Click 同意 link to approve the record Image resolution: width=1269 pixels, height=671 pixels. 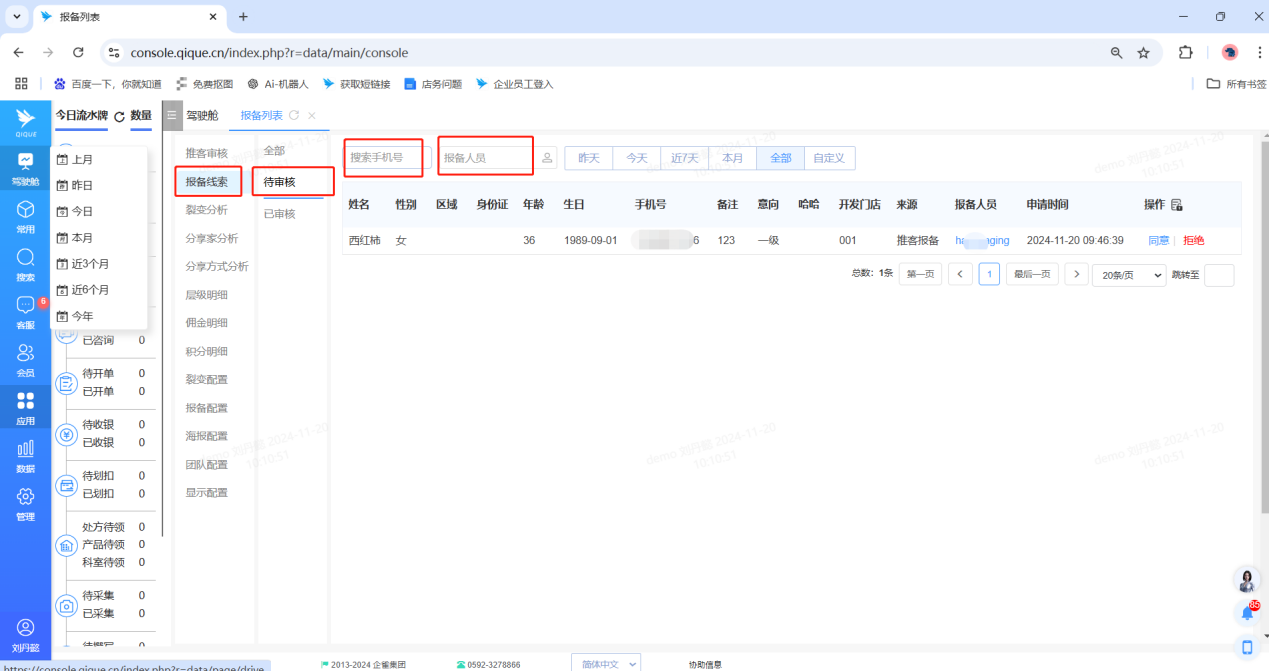pyautogui.click(x=1158, y=241)
